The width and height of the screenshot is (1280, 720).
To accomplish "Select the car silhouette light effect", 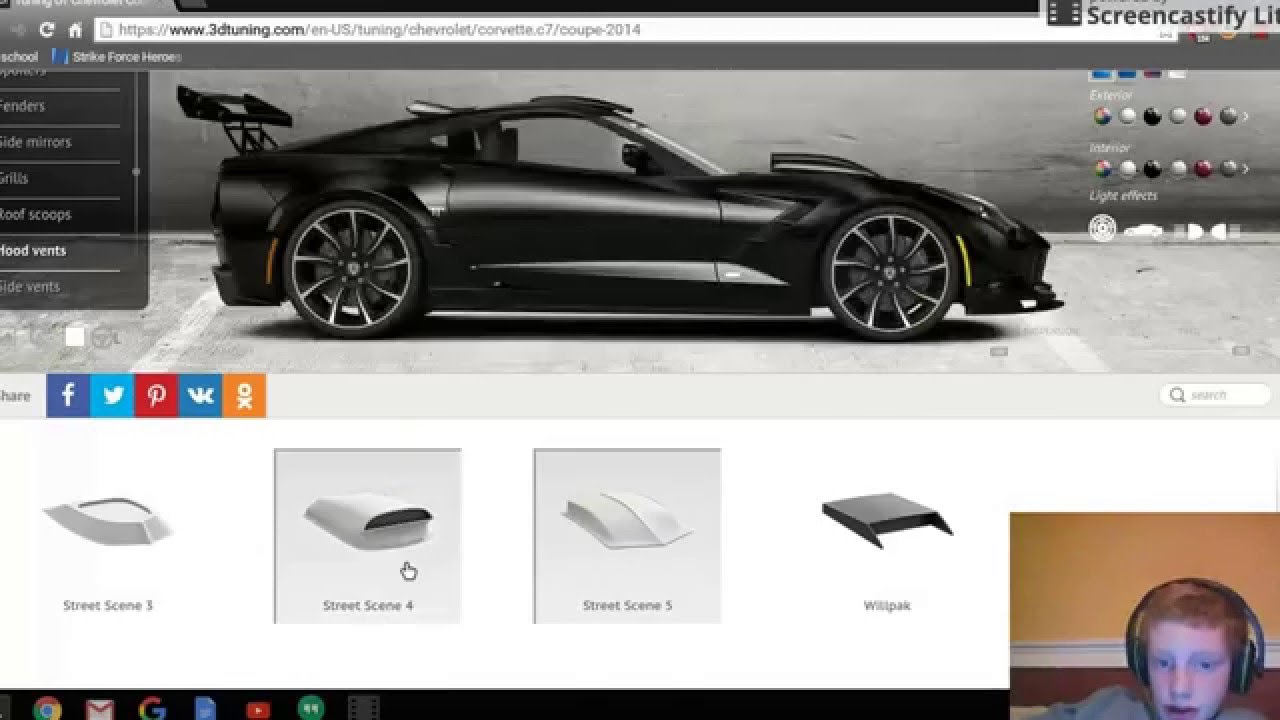I will coord(1143,231).
